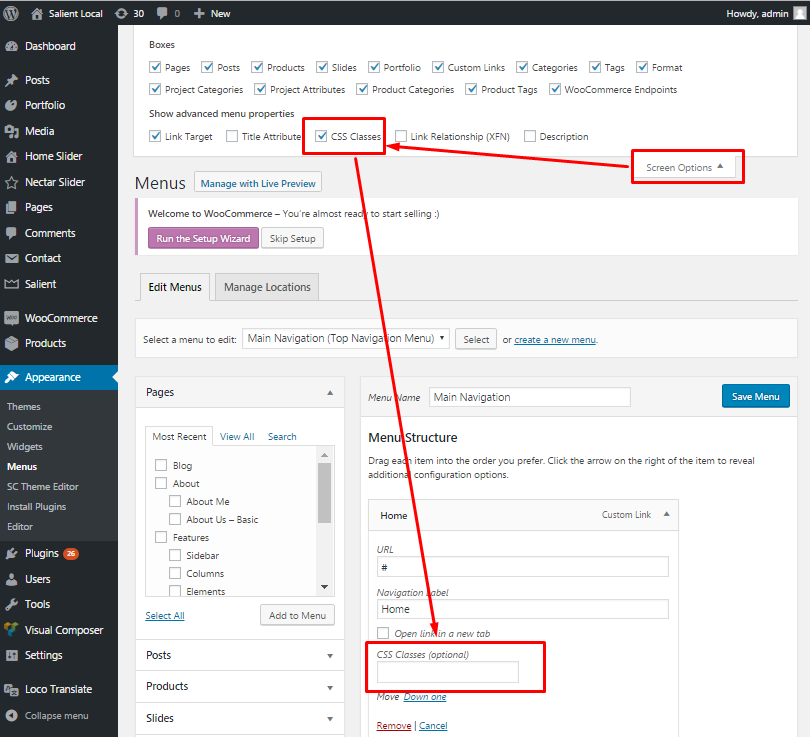
Task: Uncheck the CSS Classes checkbox
Action: (x=321, y=136)
